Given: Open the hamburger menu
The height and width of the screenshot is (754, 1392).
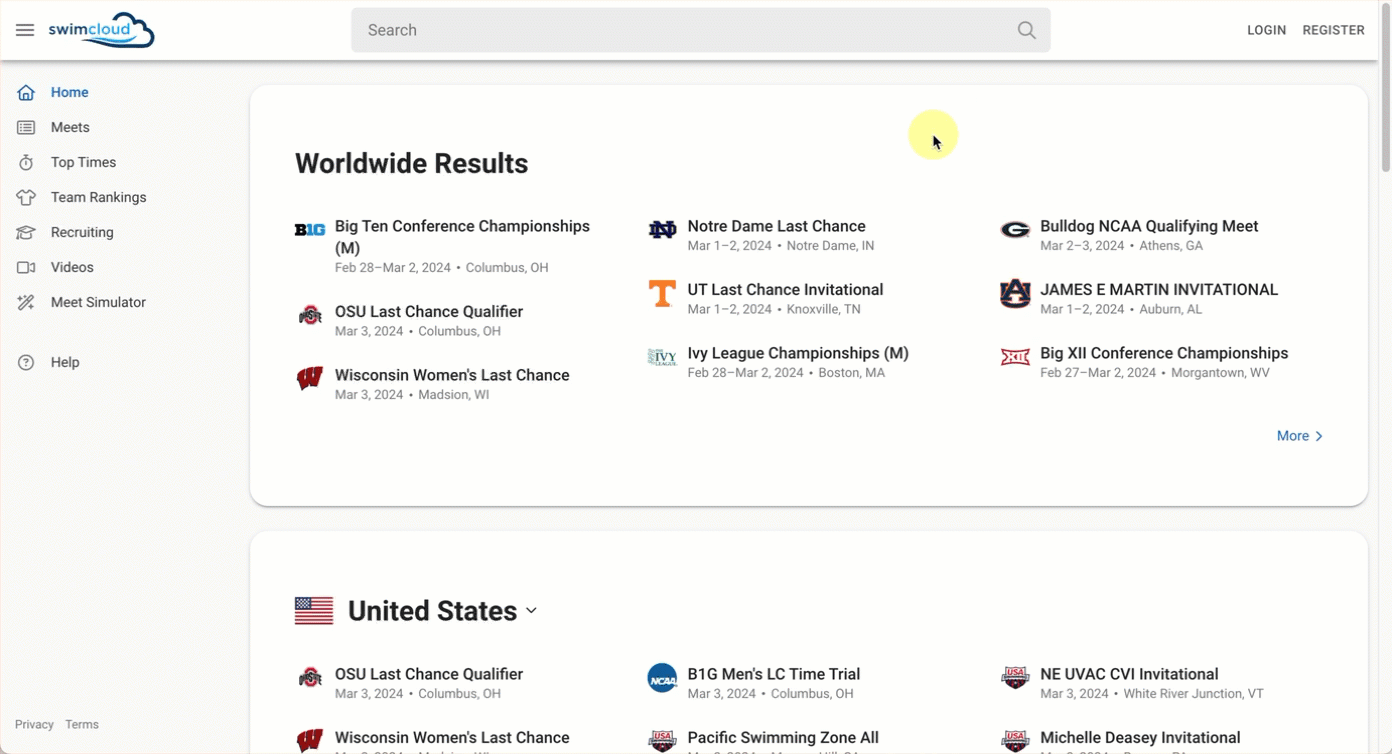Looking at the screenshot, I should (x=25, y=30).
